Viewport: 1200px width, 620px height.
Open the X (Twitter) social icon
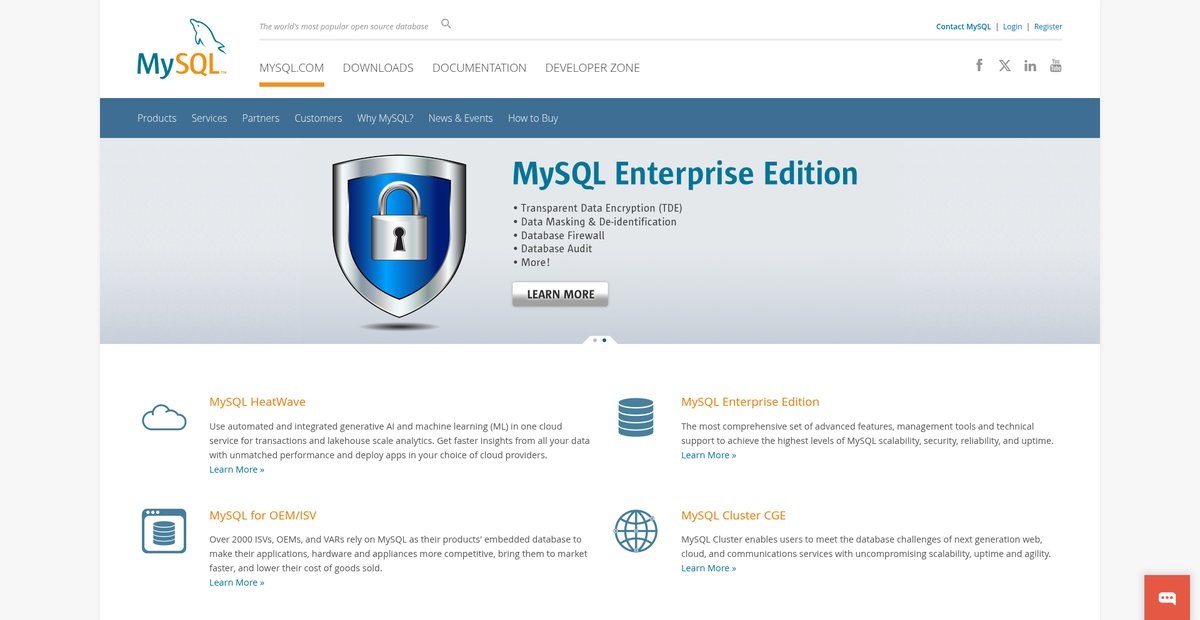(x=1005, y=66)
